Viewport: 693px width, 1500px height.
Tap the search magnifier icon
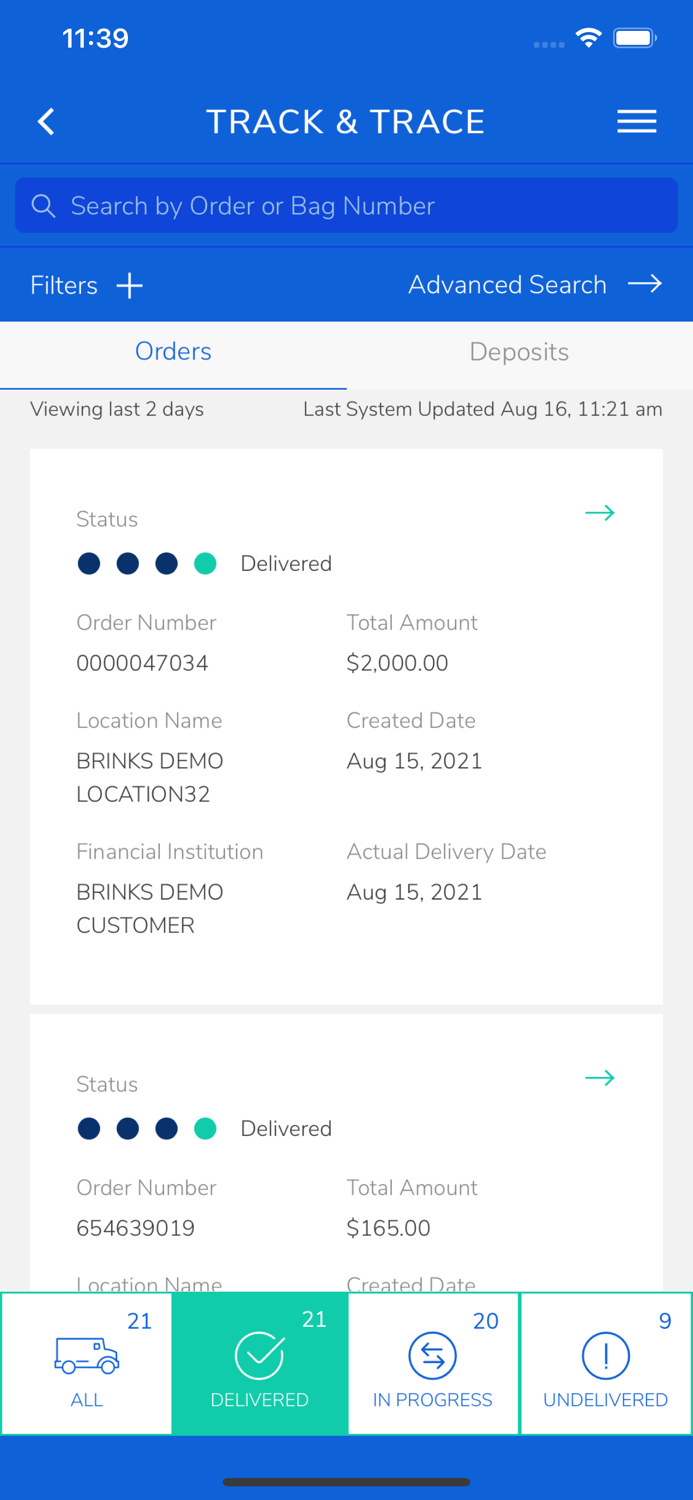coord(43,206)
